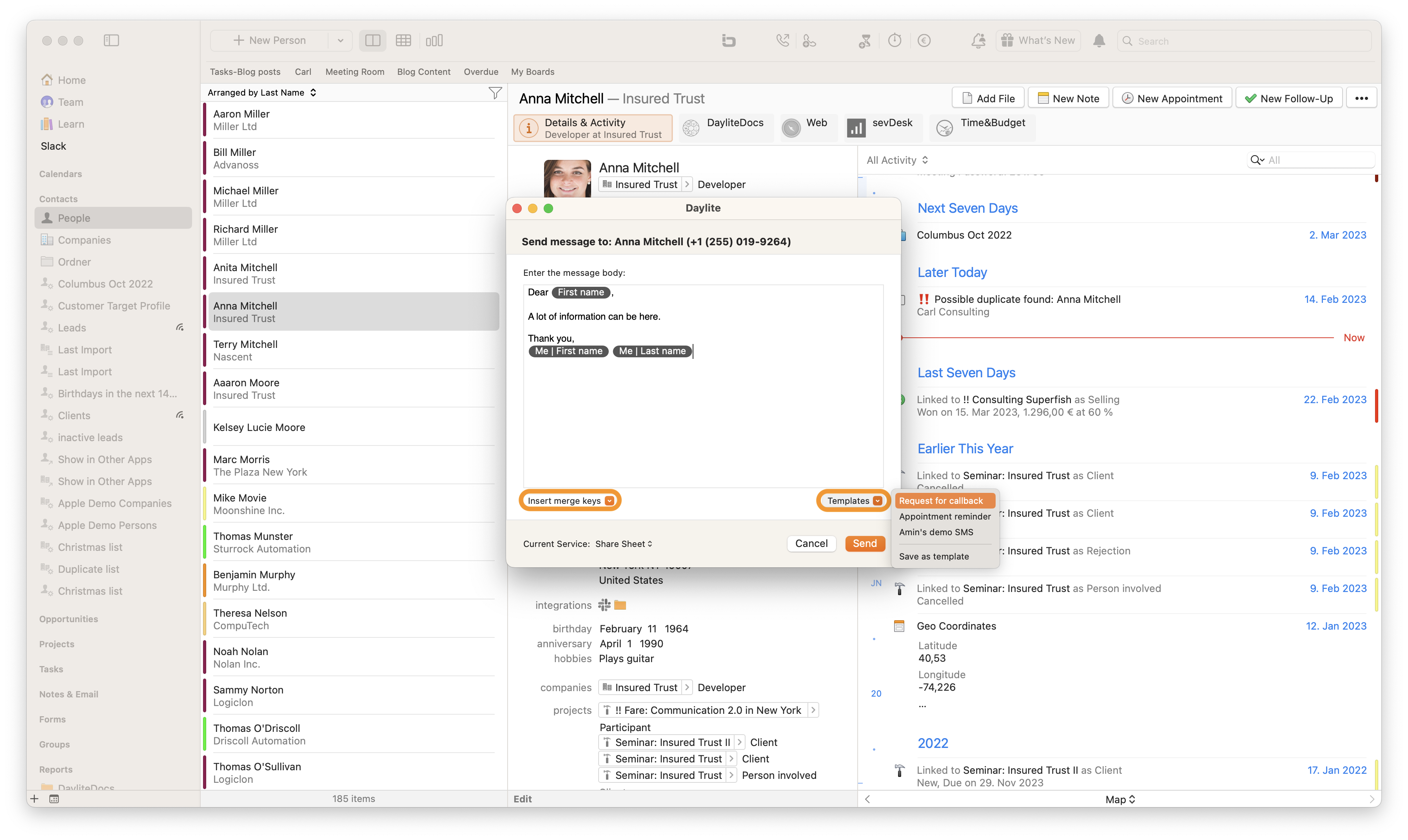Click Anna Mitchell's profile photo

[567, 179]
